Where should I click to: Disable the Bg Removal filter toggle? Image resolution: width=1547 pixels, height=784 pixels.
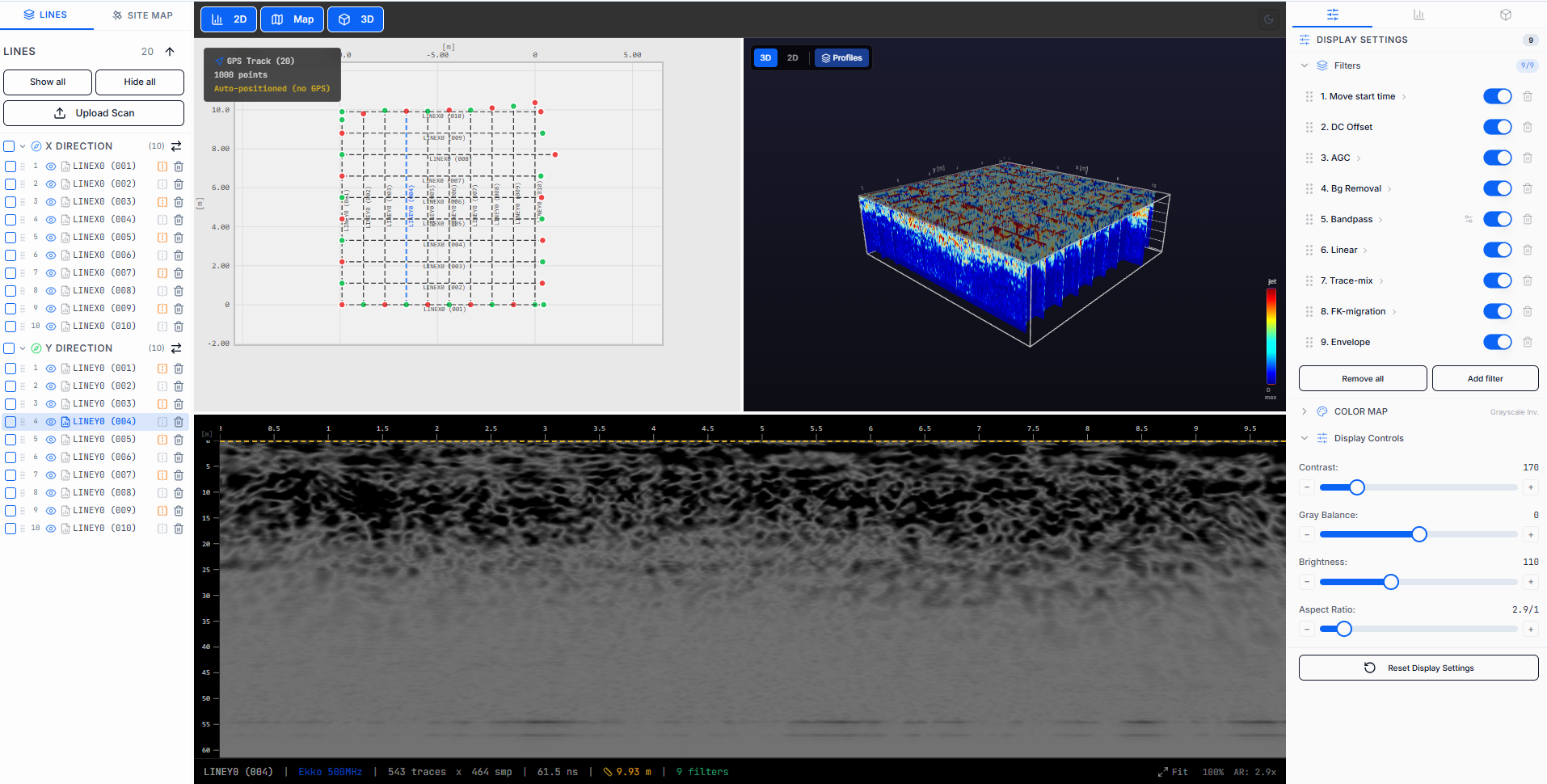tap(1498, 188)
